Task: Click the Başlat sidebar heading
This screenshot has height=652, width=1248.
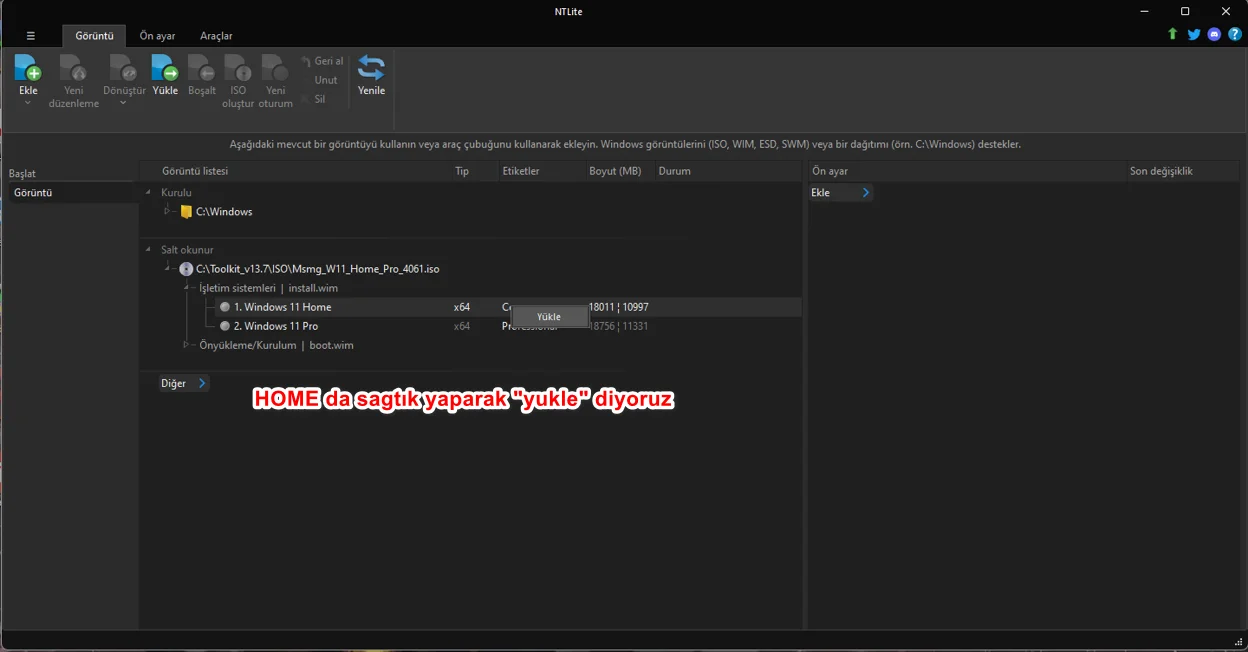Action: [x=22, y=174]
